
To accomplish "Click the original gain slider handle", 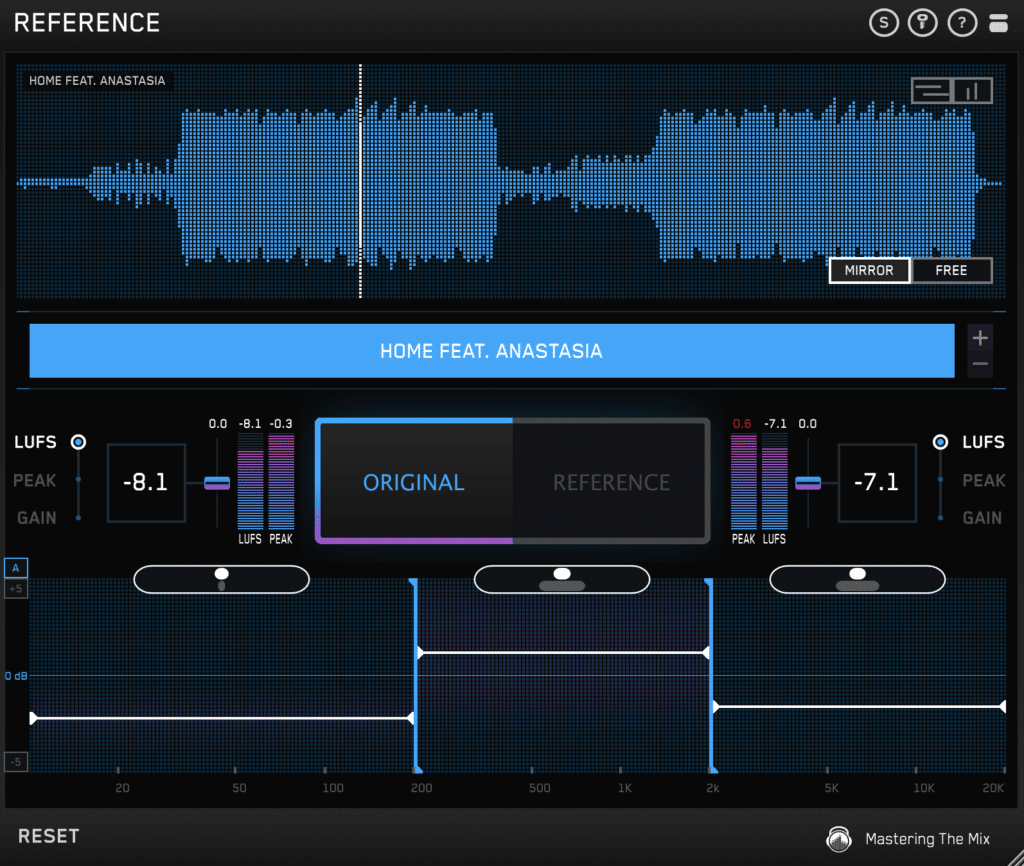I will pyautogui.click(x=217, y=483).
